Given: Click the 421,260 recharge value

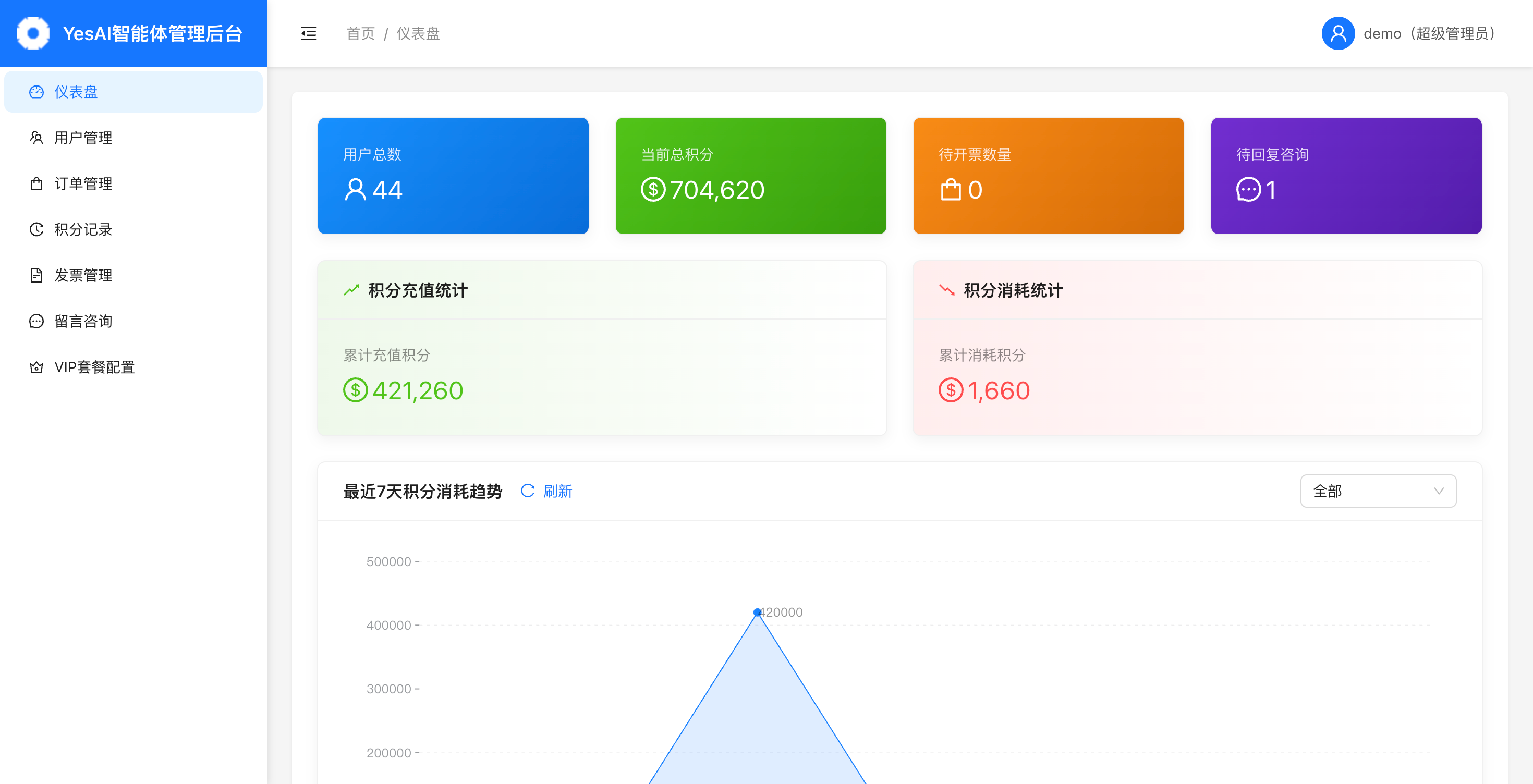Looking at the screenshot, I should (x=417, y=390).
